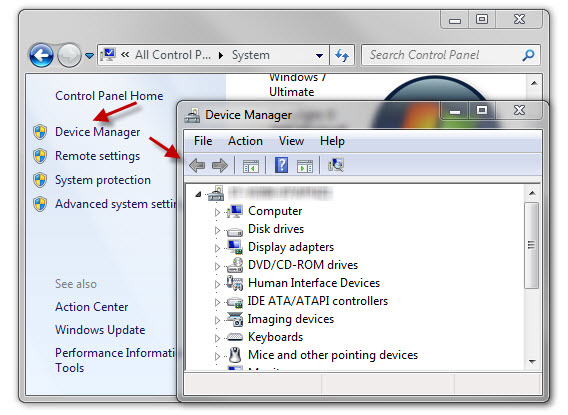Click the Show/Hide Action Pane icon
Image resolution: width=568 pixels, height=415 pixels.
(305, 166)
